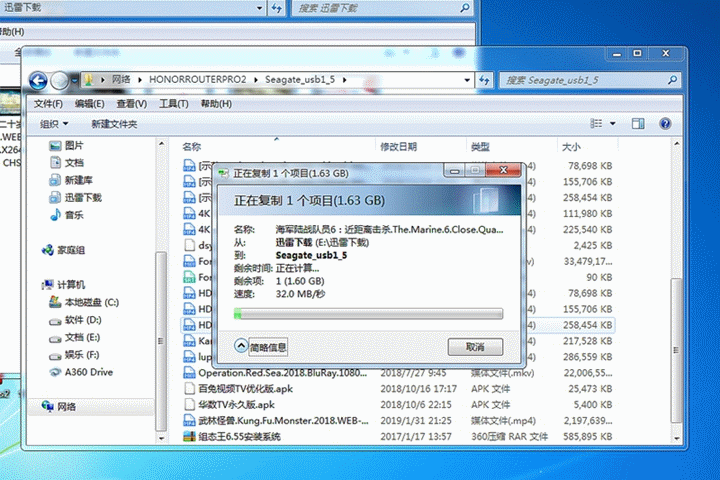
Task: Click the file list vertical scrollbar
Action: 676,349
